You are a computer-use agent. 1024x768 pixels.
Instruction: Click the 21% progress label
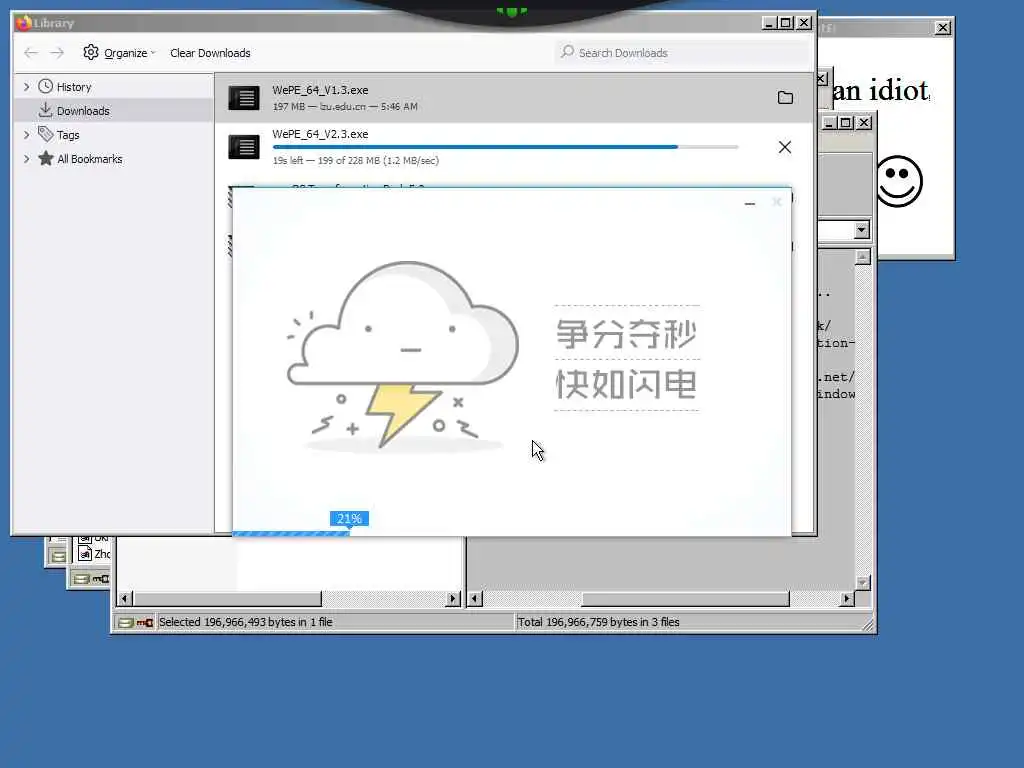(349, 519)
